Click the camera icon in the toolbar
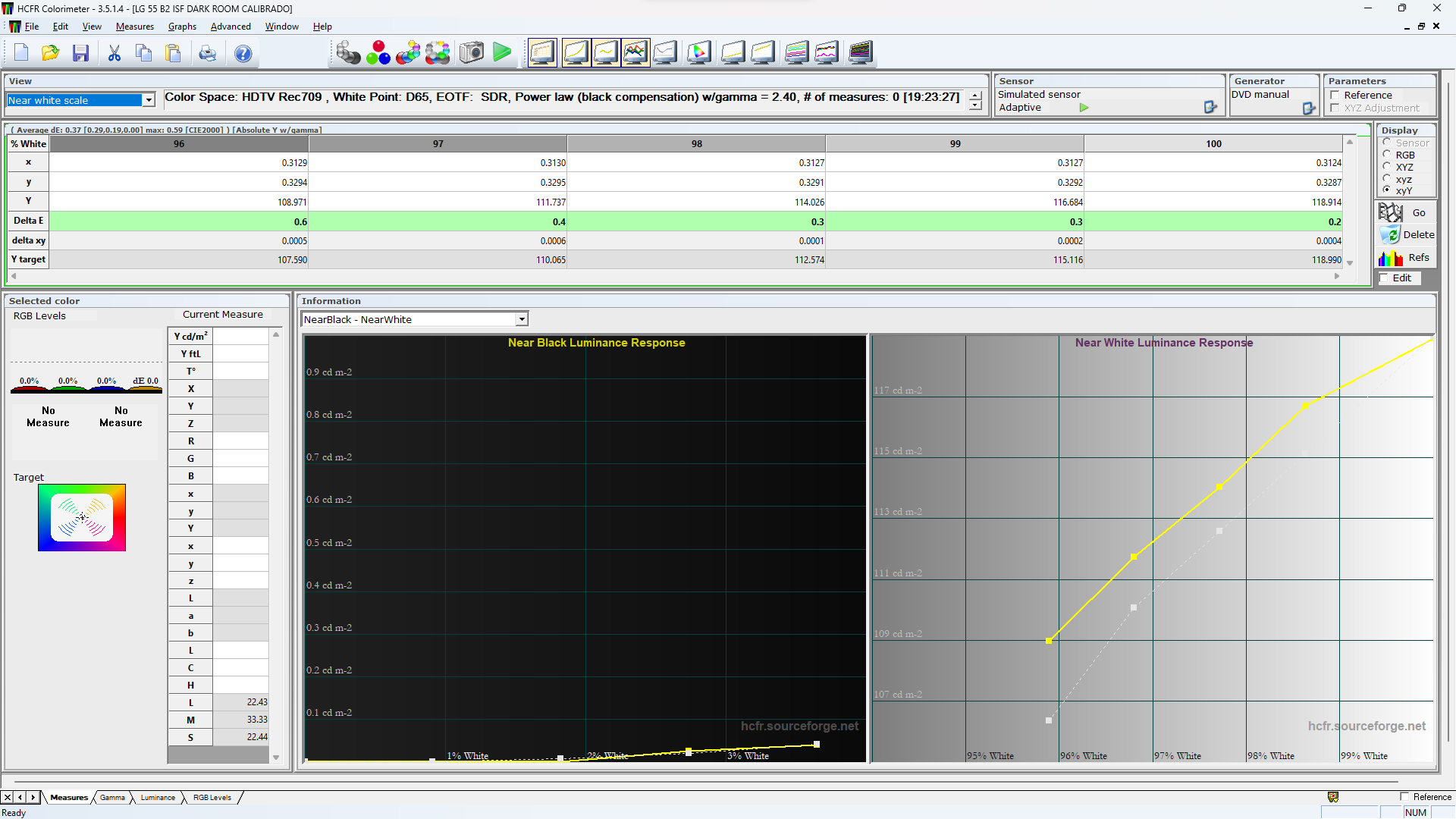The image size is (1456, 819). (471, 53)
